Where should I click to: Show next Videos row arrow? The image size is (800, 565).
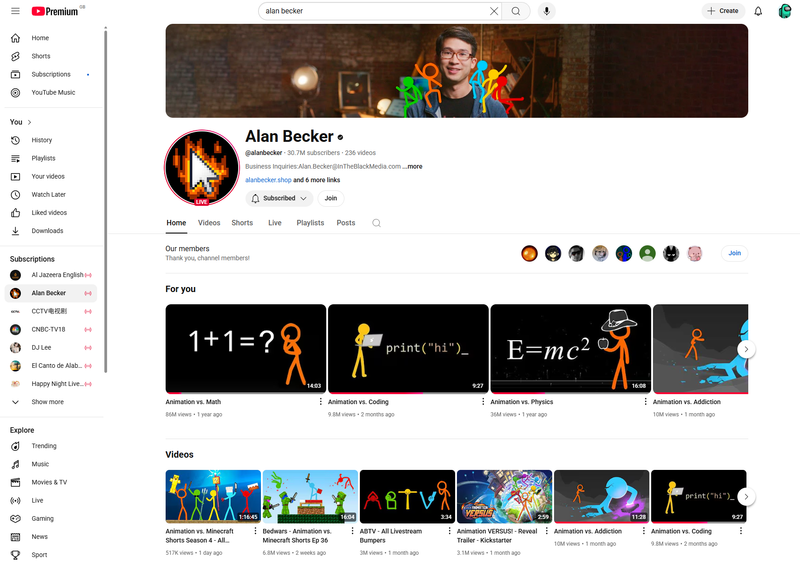pos(746,496)
